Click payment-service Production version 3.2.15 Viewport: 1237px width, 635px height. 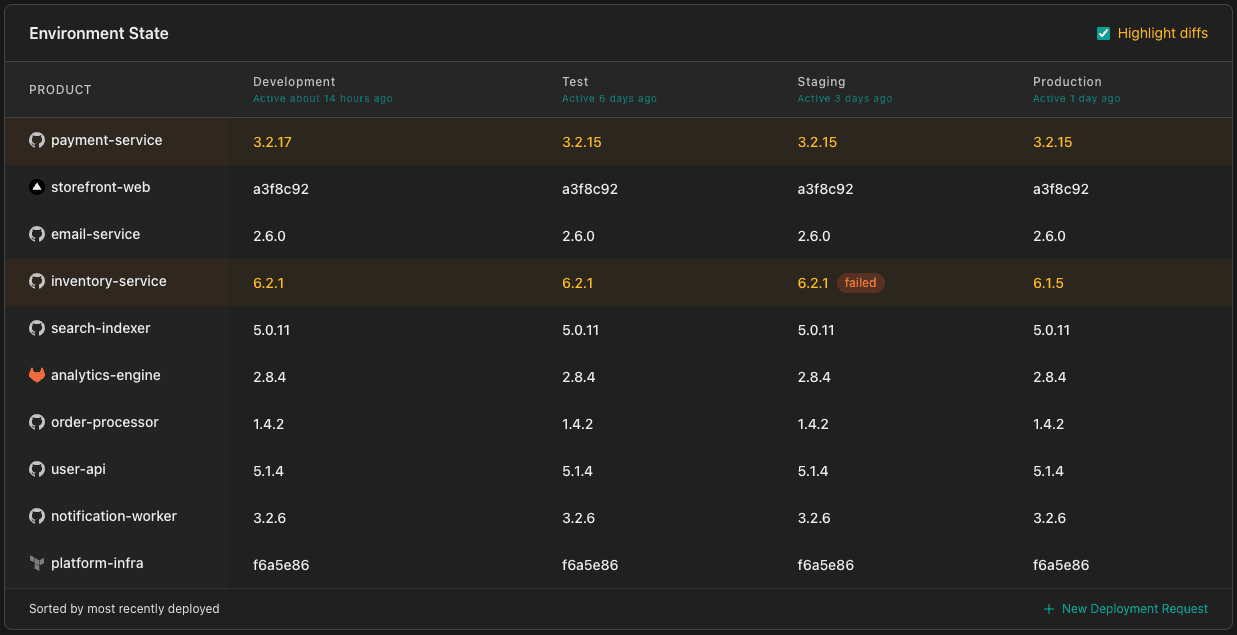coord(1052,142)
